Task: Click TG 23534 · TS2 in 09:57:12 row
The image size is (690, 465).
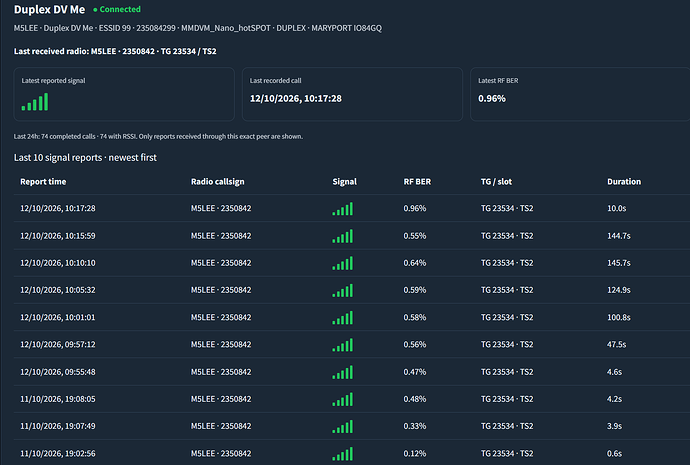Action: [507, 345]
